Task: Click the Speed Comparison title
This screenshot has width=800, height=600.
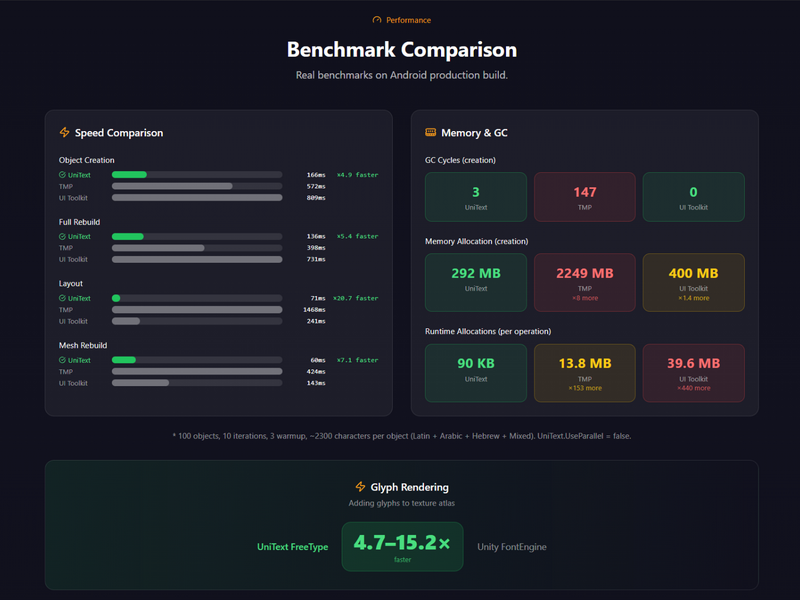Action: pos(119,133)
